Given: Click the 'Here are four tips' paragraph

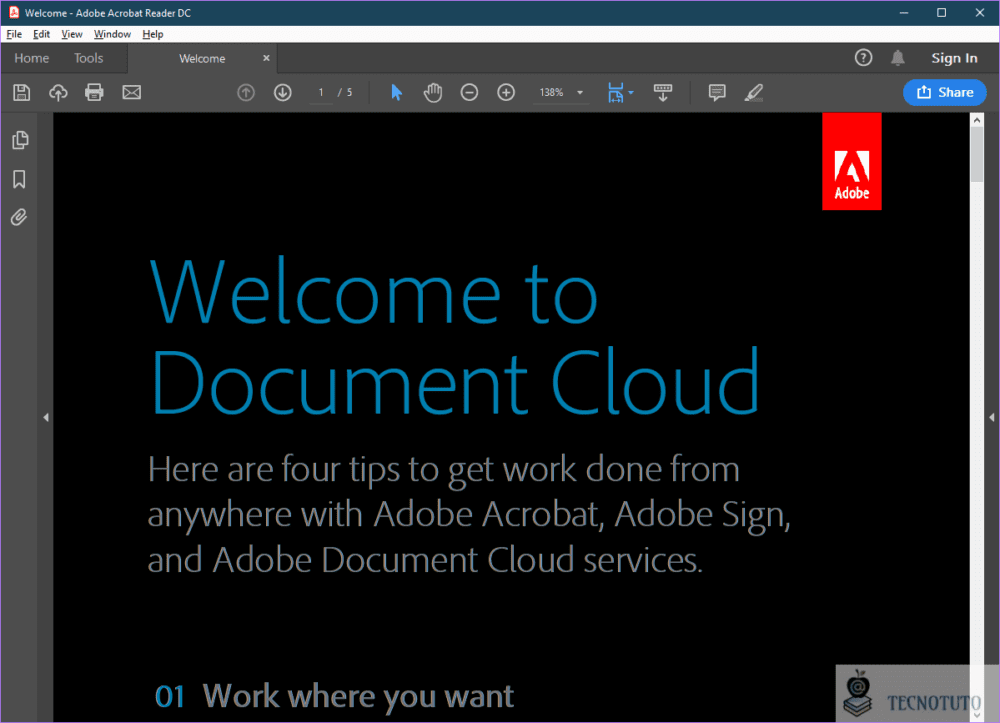Looking at the screenshot, I should pyautogui.click(x=469, y=515).
